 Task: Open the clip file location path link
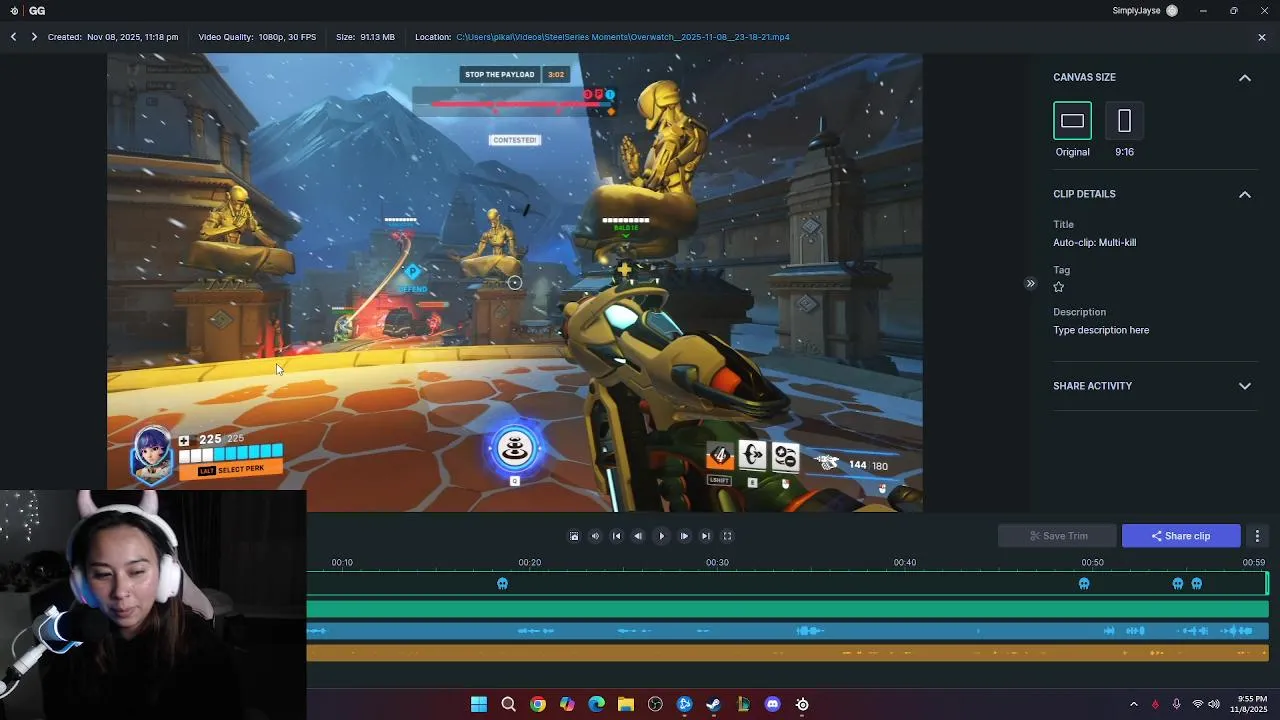623,37
